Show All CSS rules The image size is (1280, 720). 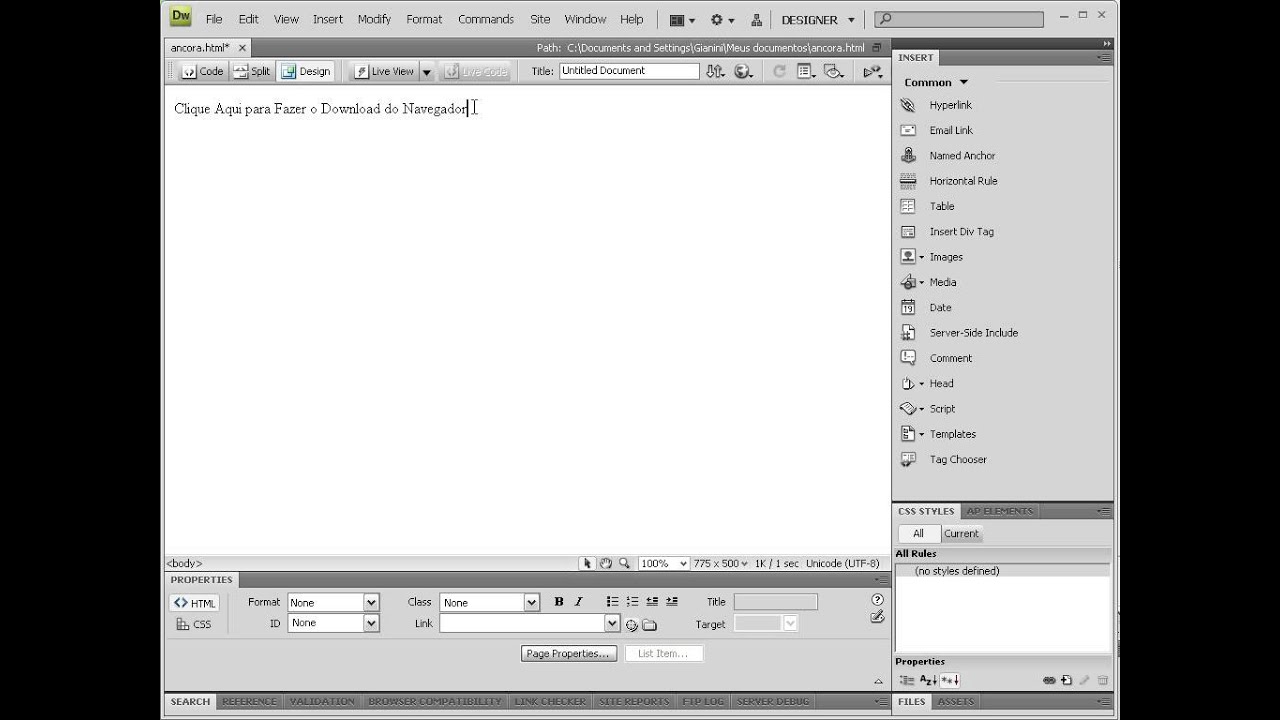(918, 534)
